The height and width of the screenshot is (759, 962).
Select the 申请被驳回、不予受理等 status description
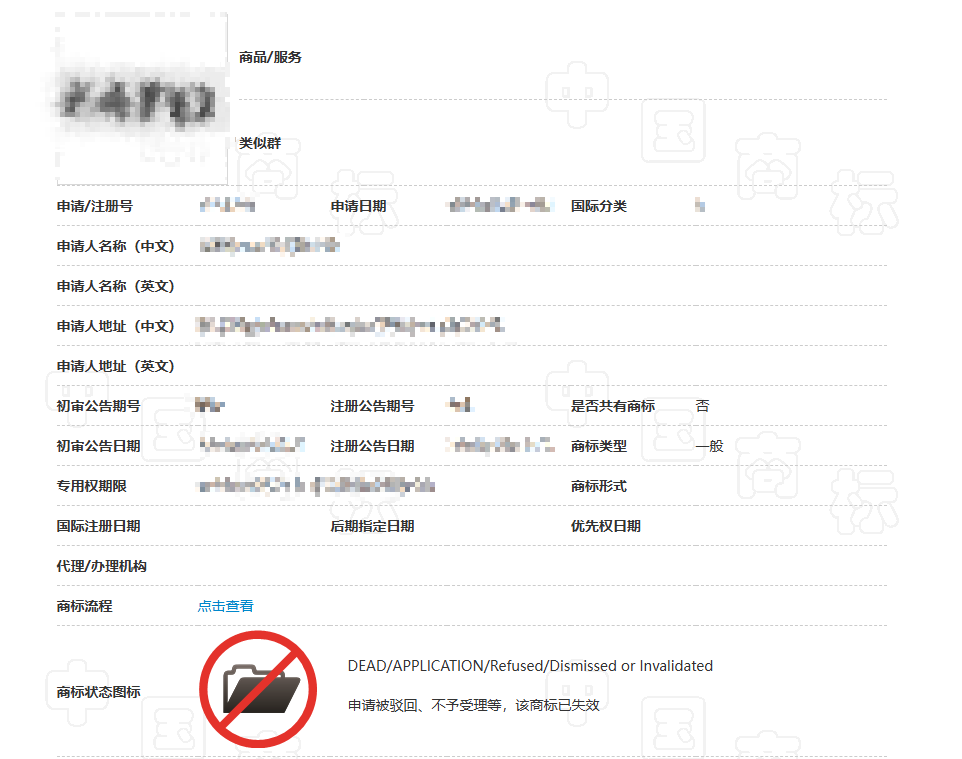tap(474, 706)
